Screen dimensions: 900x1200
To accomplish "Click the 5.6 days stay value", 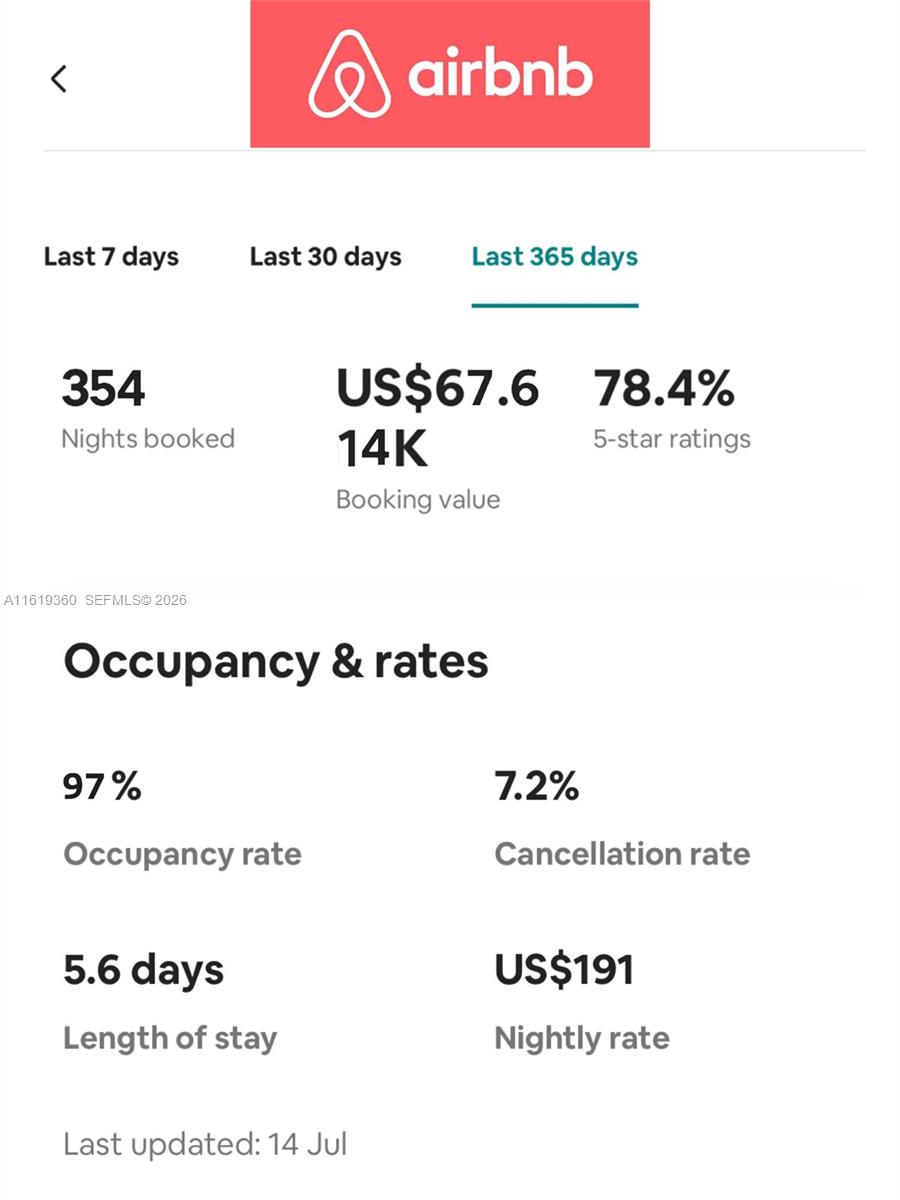I will click(x=143, y=970).
